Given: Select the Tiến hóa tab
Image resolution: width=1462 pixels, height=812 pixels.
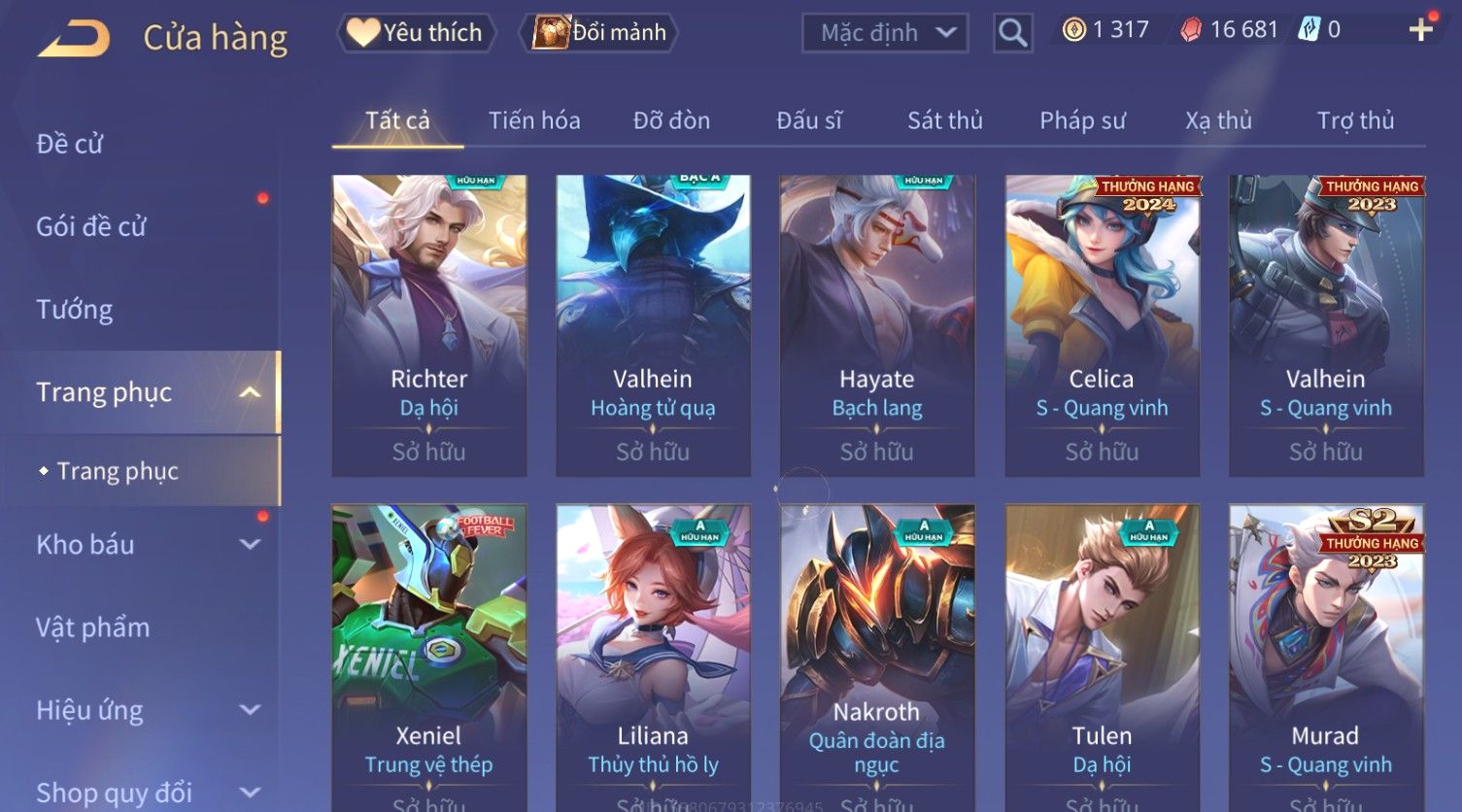Looking at the screenshot, I should 534,120.
